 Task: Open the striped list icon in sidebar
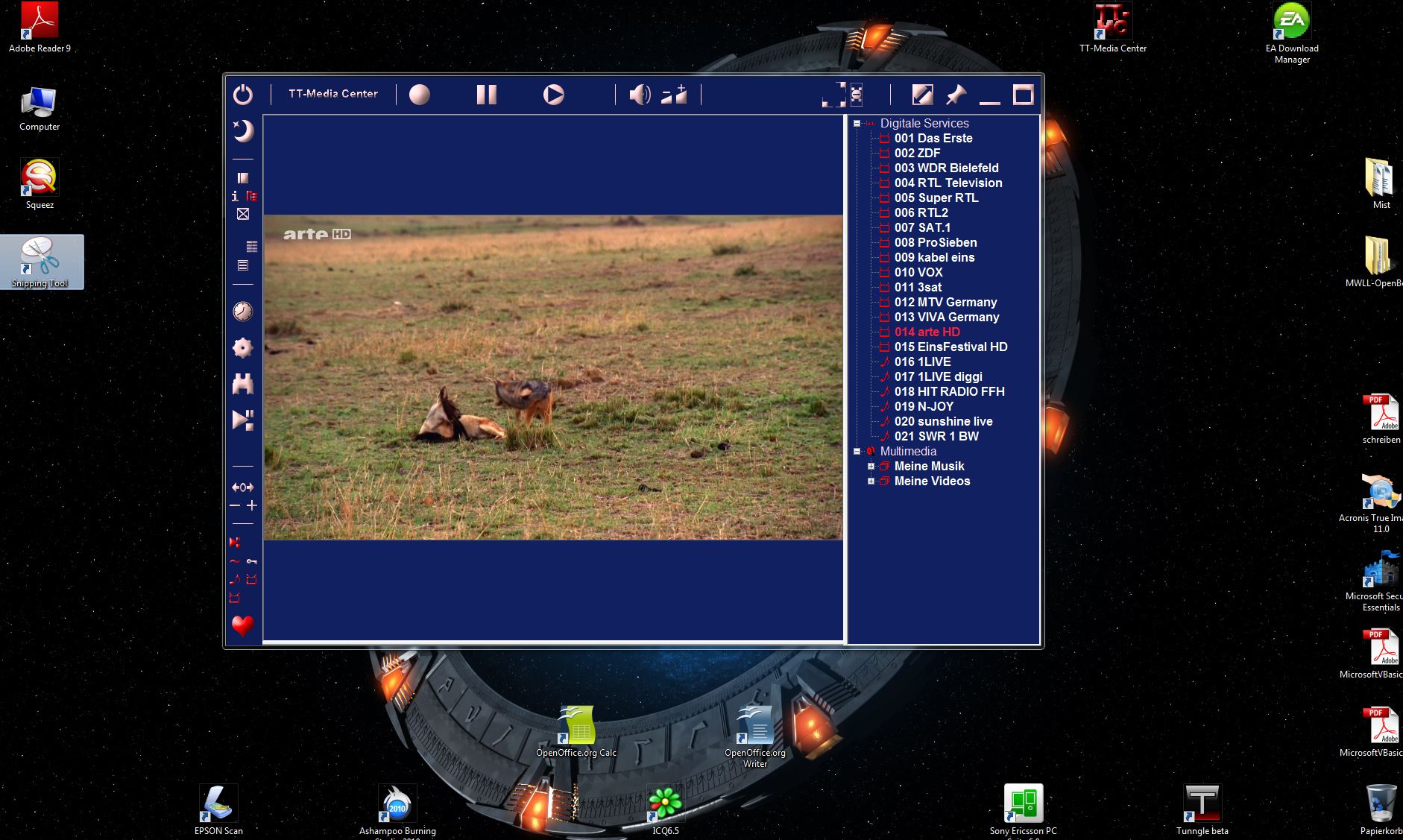tap(252, 247)
